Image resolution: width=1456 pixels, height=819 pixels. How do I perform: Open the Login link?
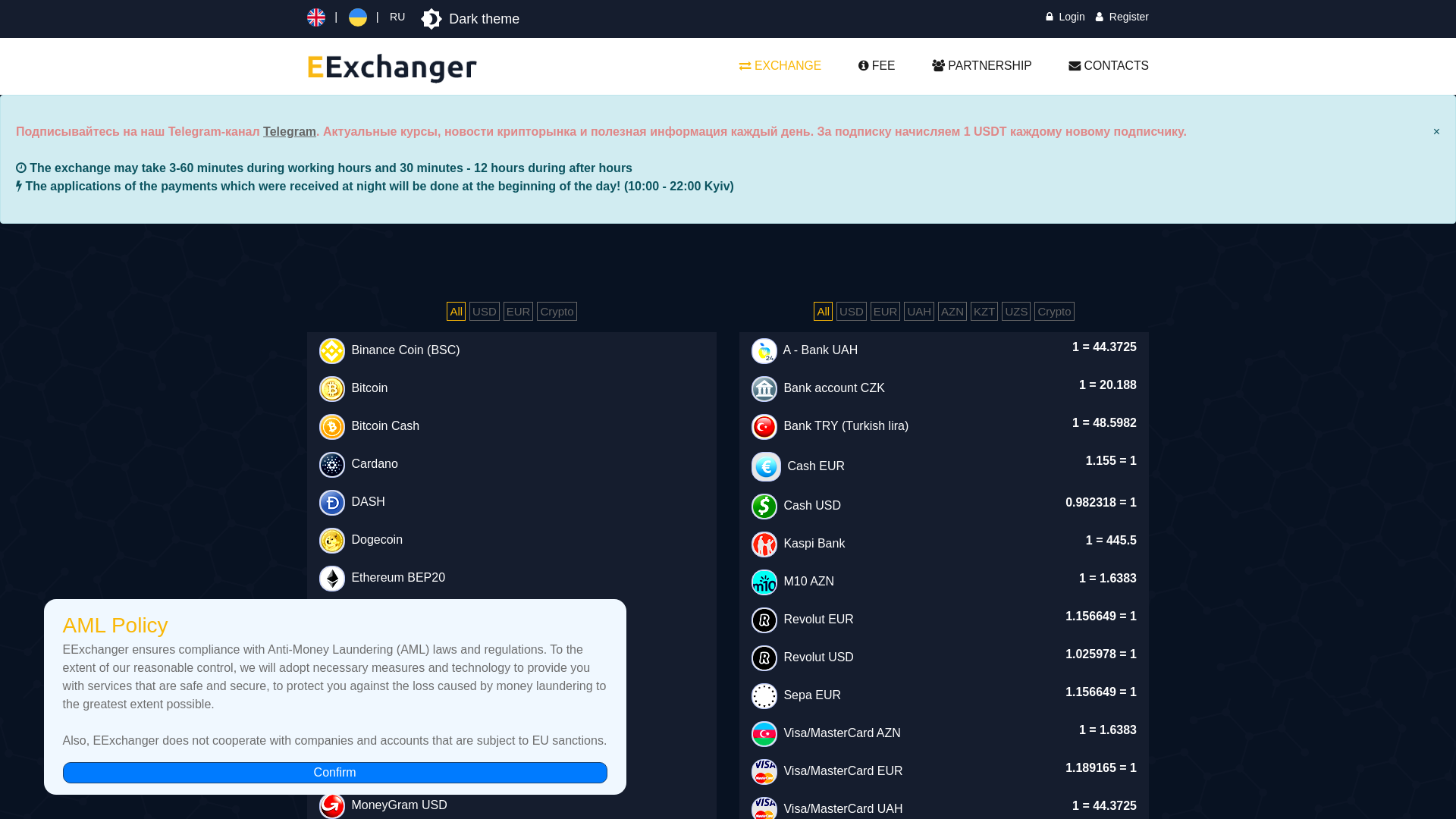pos(1065,17)
